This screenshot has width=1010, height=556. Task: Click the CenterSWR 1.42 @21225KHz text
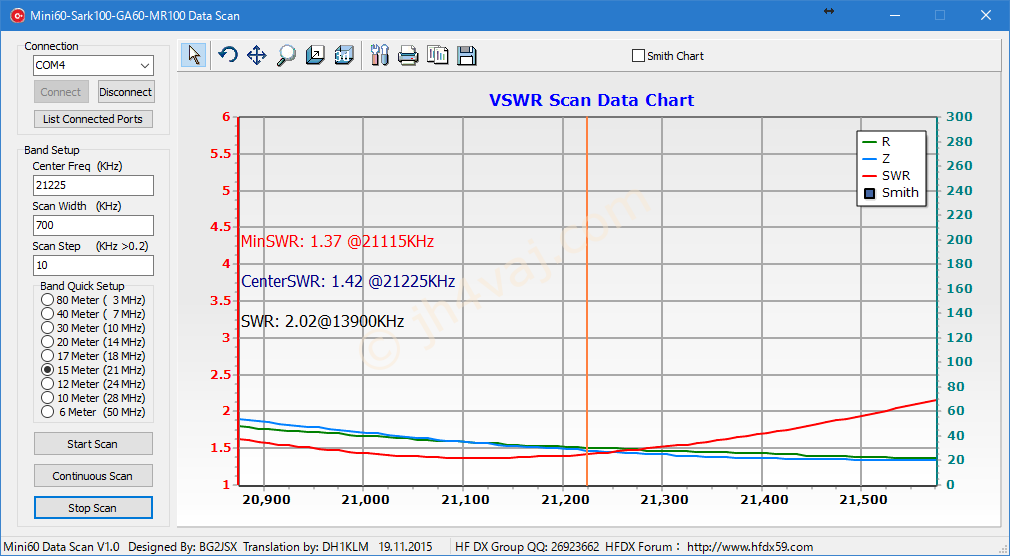[x=348, y=282]
